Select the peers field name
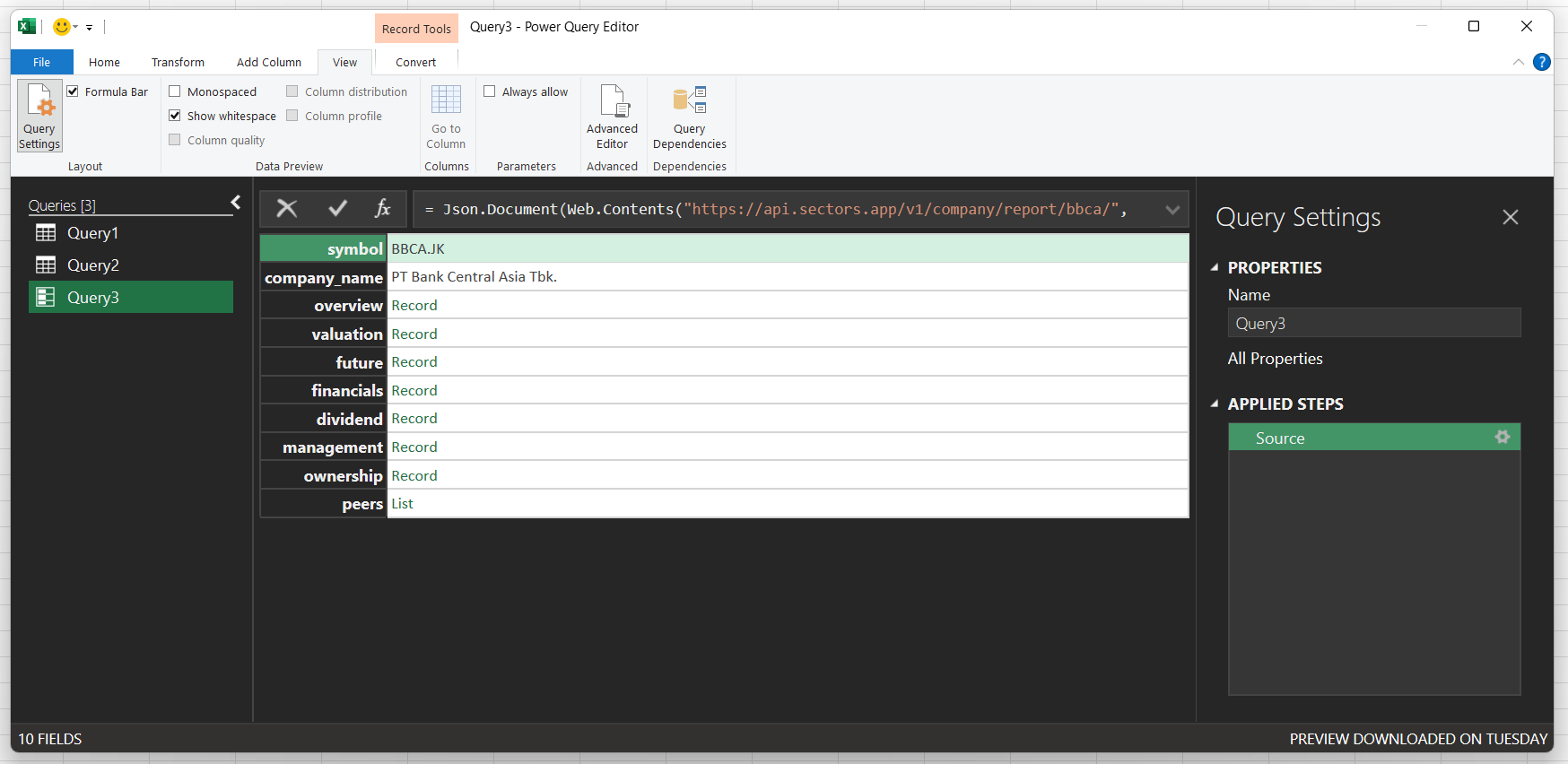Viewport: 1568px width, 764px height. [x=323, y=504]
